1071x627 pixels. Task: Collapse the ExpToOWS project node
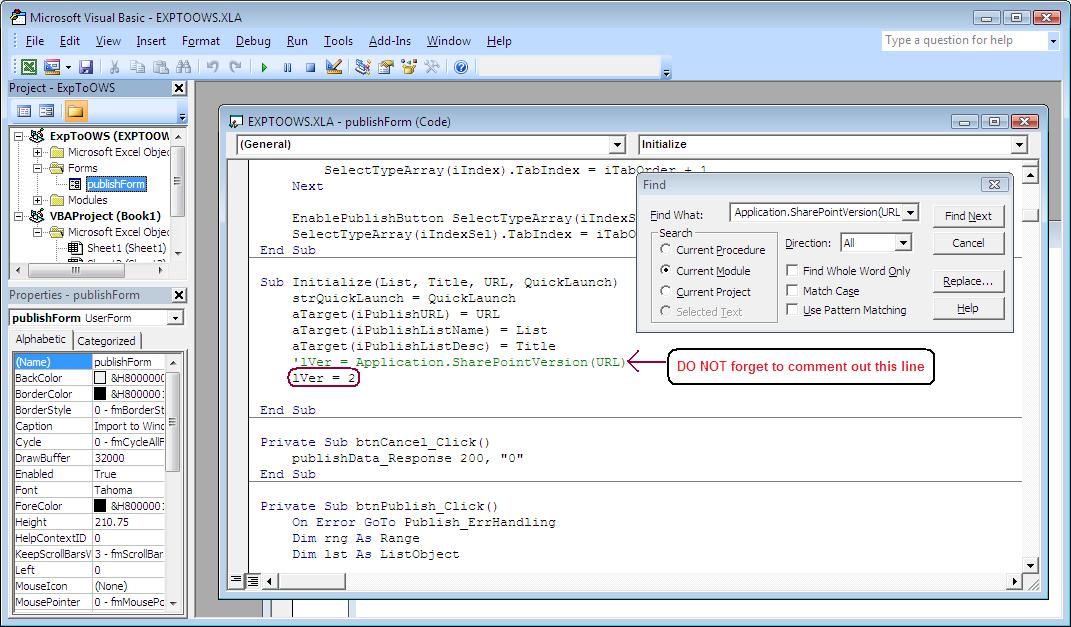point(20,136)
